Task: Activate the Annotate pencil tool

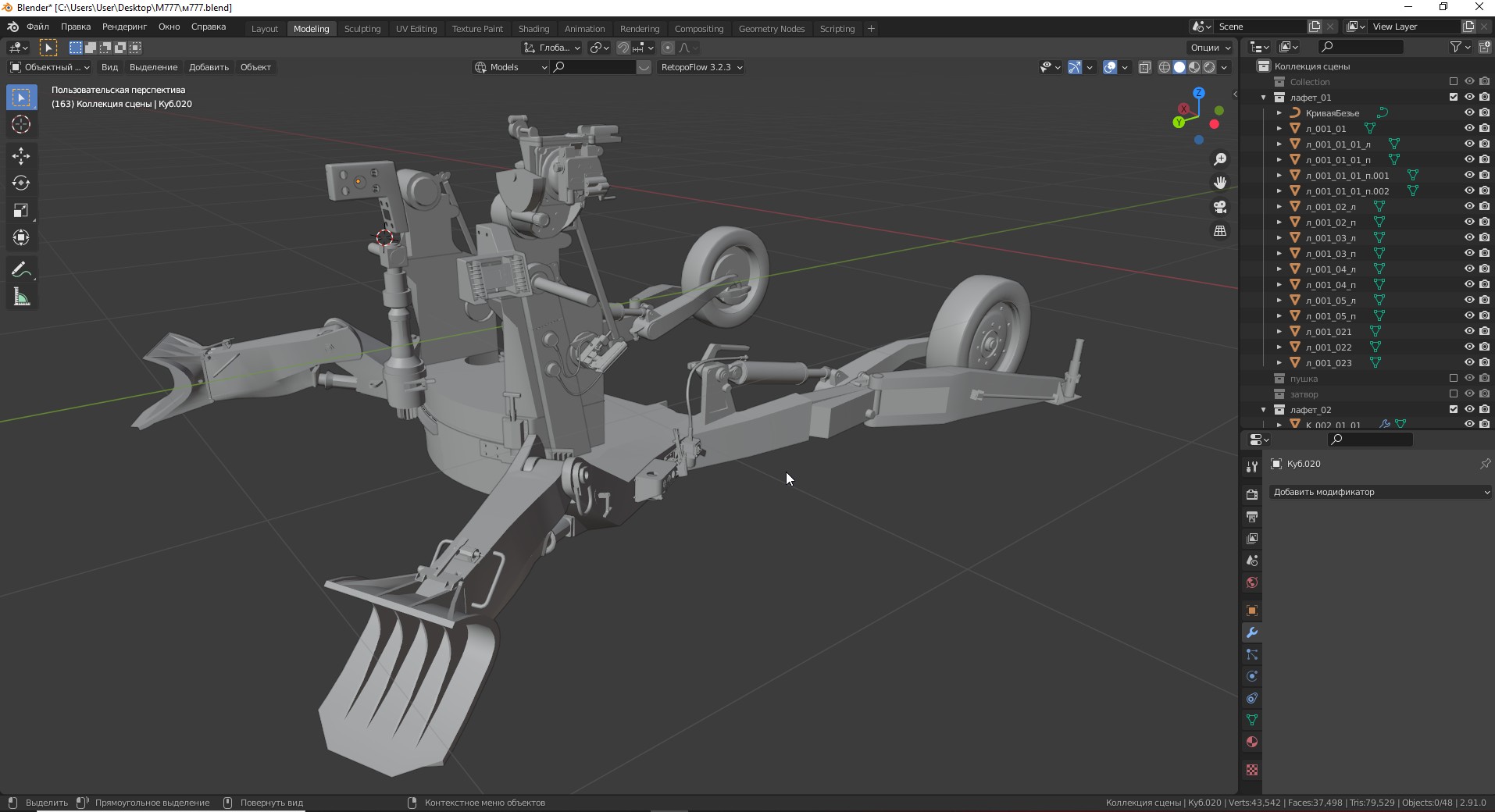Action: click(x=21, y=270)
